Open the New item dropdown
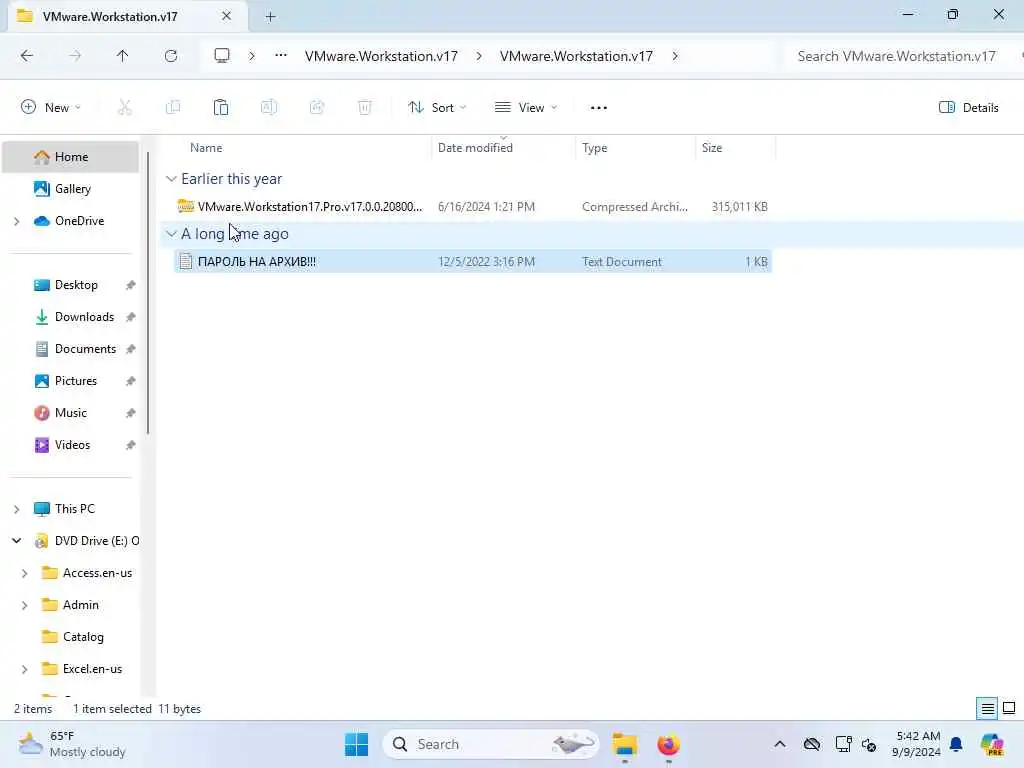Screen dimensions: 1024x768 click(x=51, y=107)
